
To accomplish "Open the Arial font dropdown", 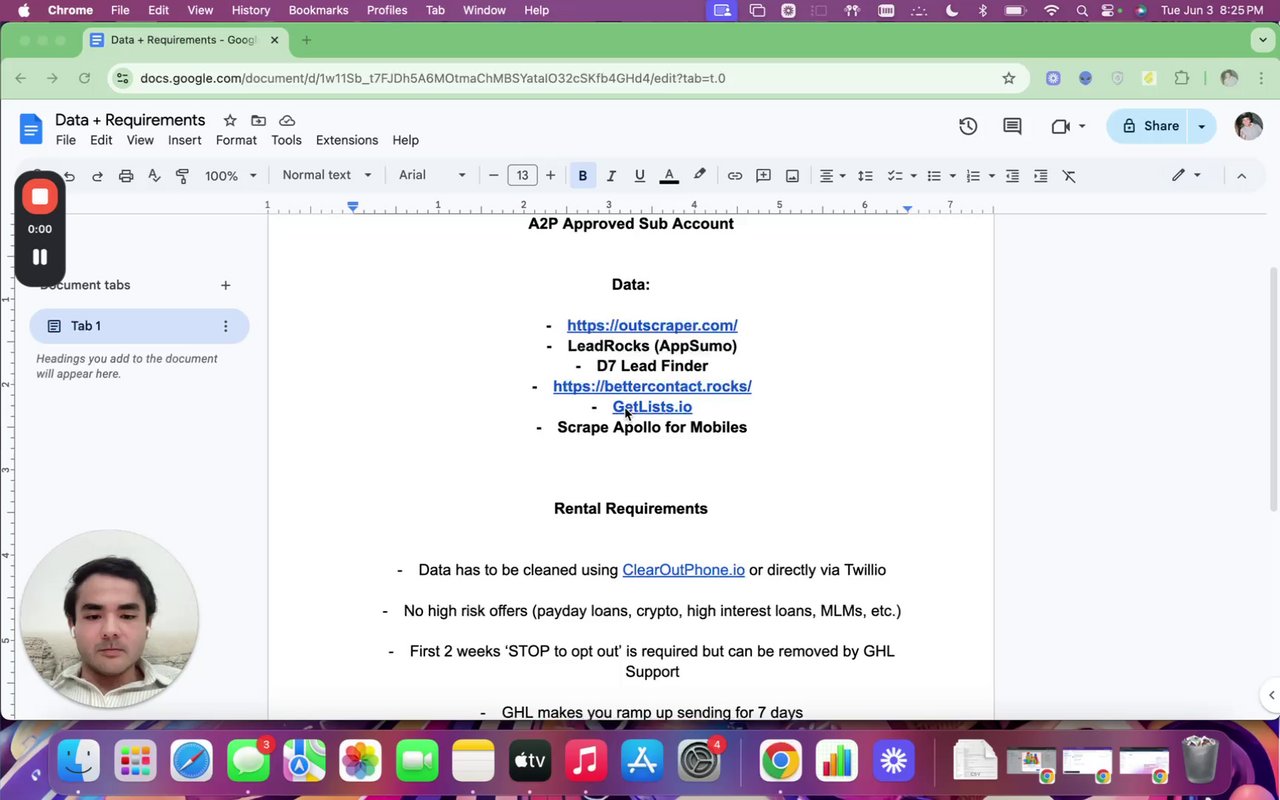I will click(432, 175).
